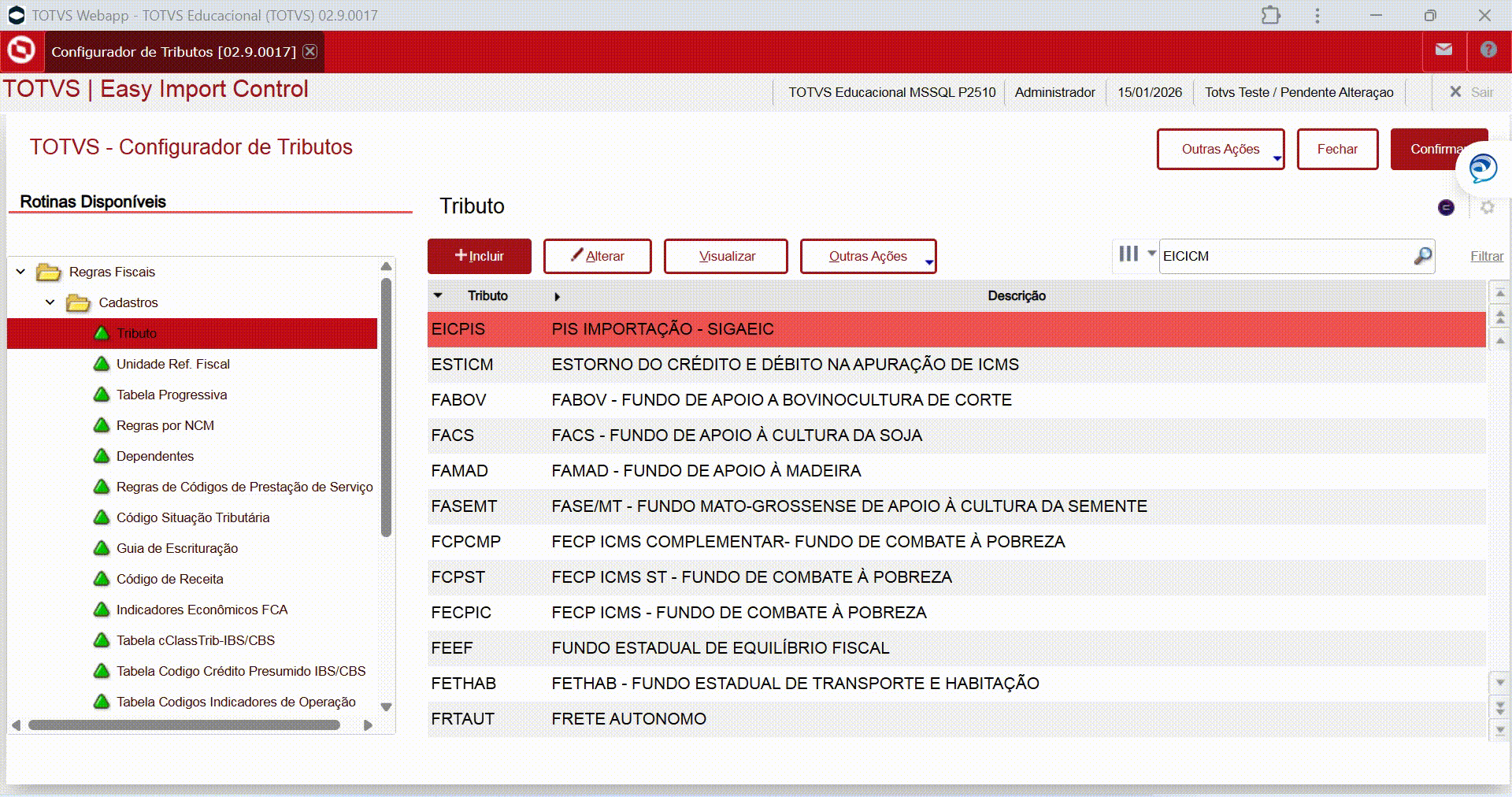Click the browser extensions puzzle icon
This screenshot has height=797, width=1512.
coord(1271,15)
